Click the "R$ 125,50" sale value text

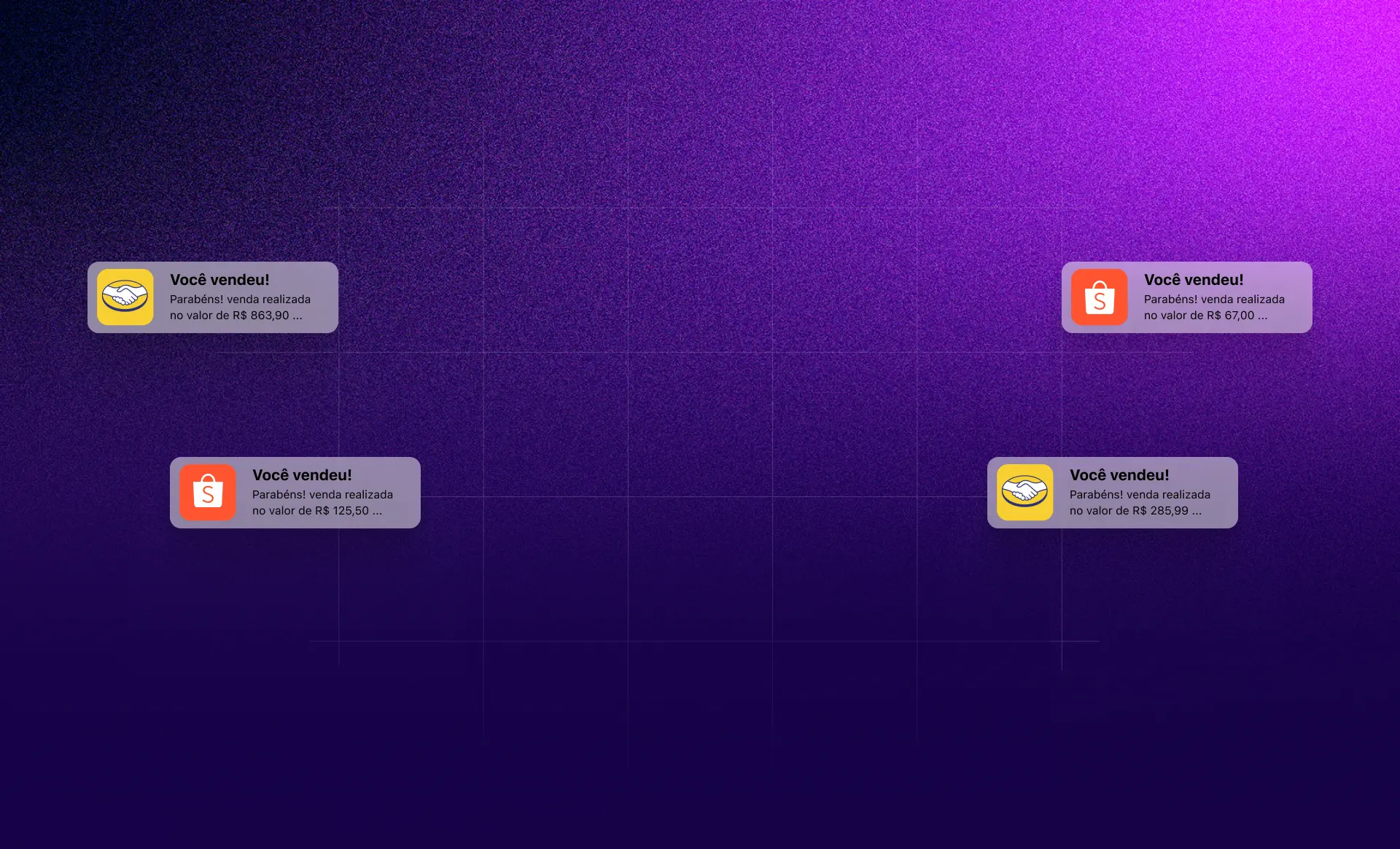342,511
